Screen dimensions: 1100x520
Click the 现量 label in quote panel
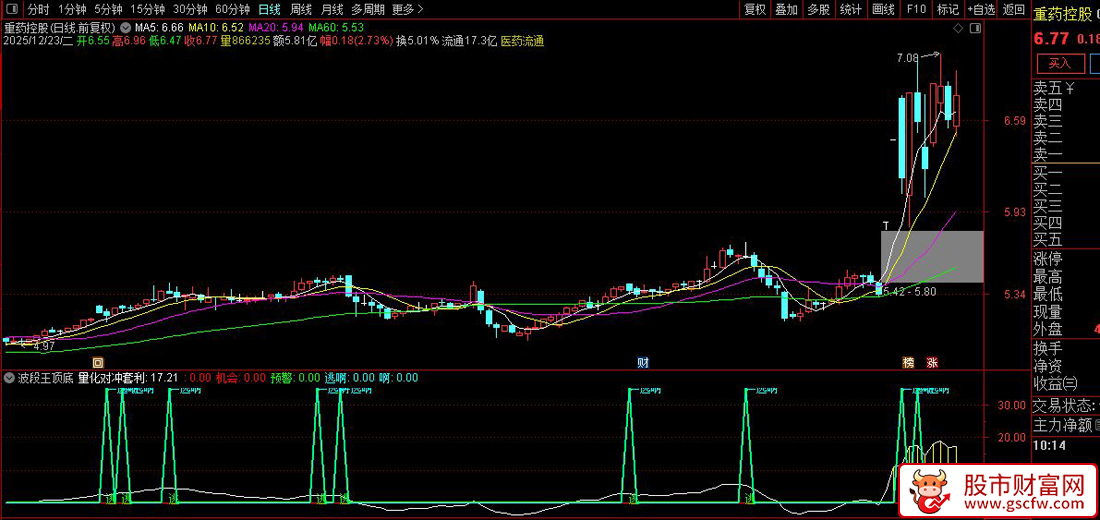coord(1048,312)
